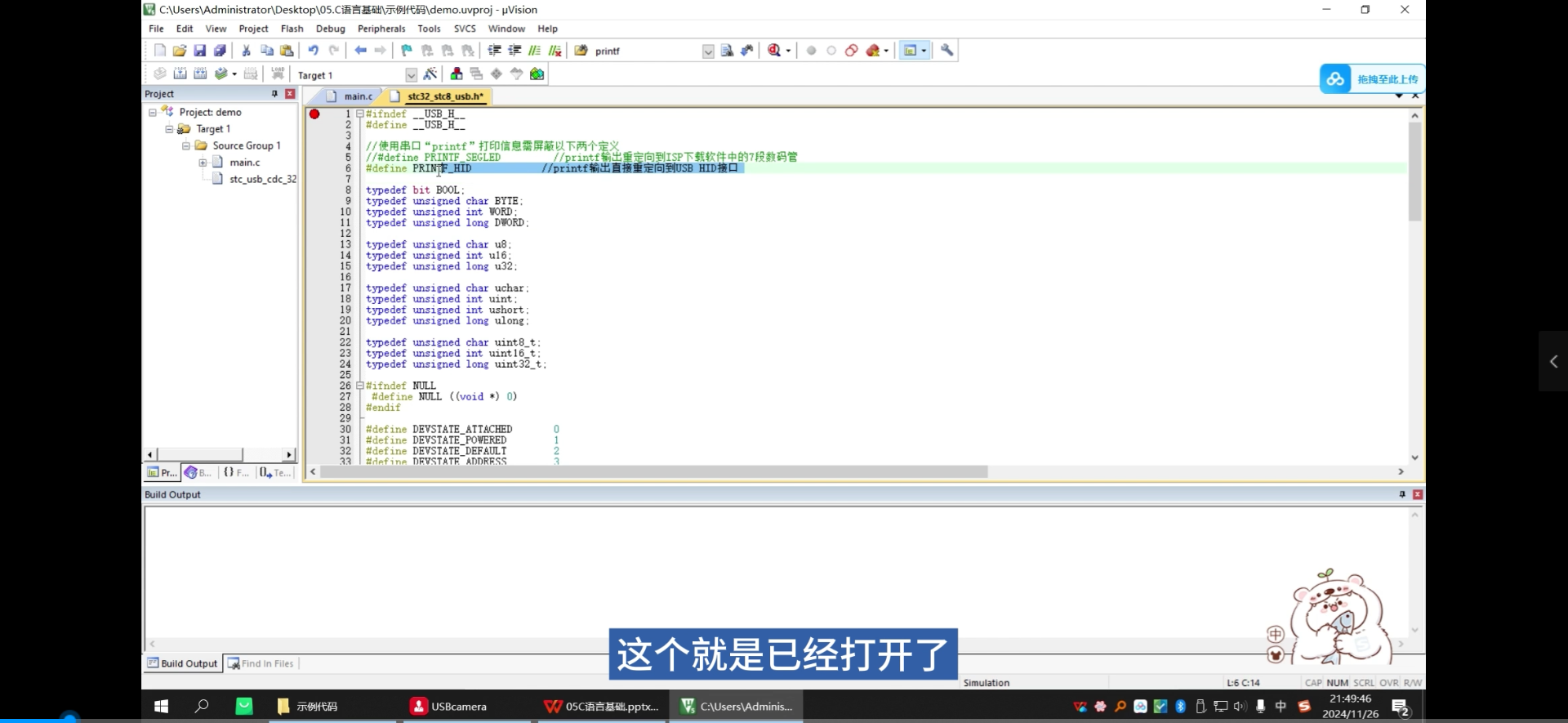Viewport: 1568px width, 723px height.
Task: Open the batch build dropdown arrow
Action: point(234,74)
